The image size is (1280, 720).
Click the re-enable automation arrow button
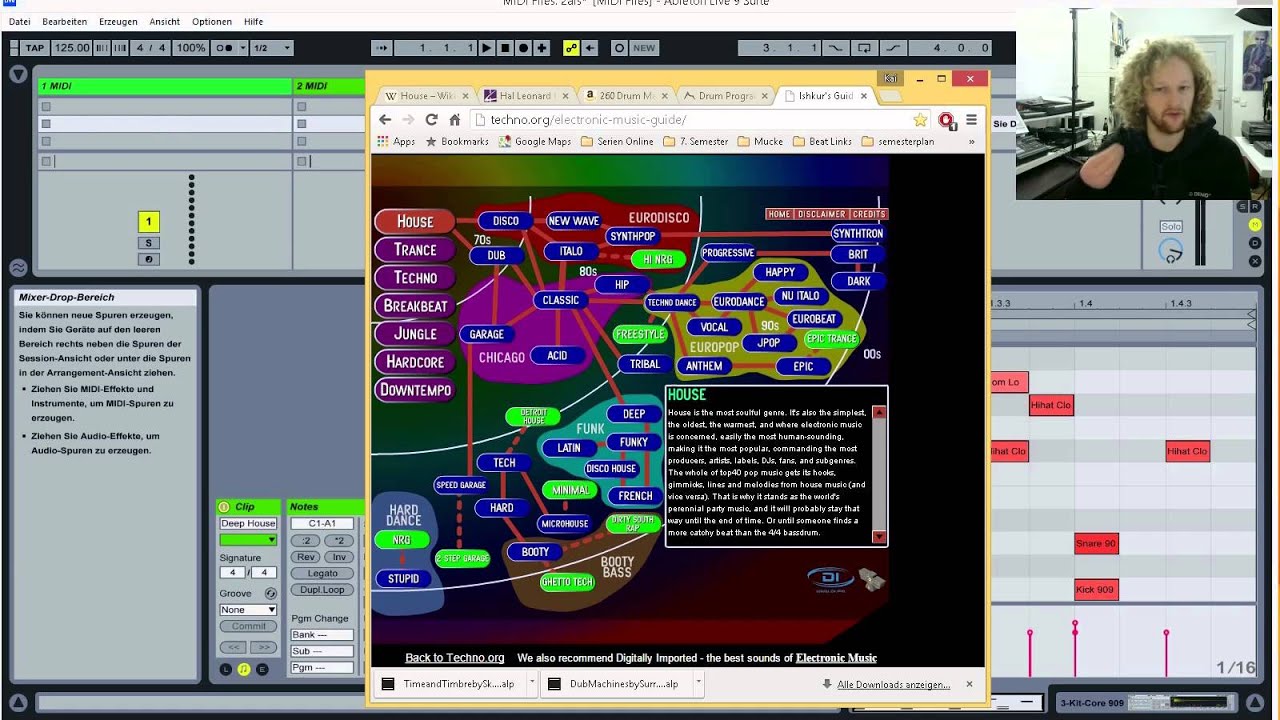[x=590, y=48]
